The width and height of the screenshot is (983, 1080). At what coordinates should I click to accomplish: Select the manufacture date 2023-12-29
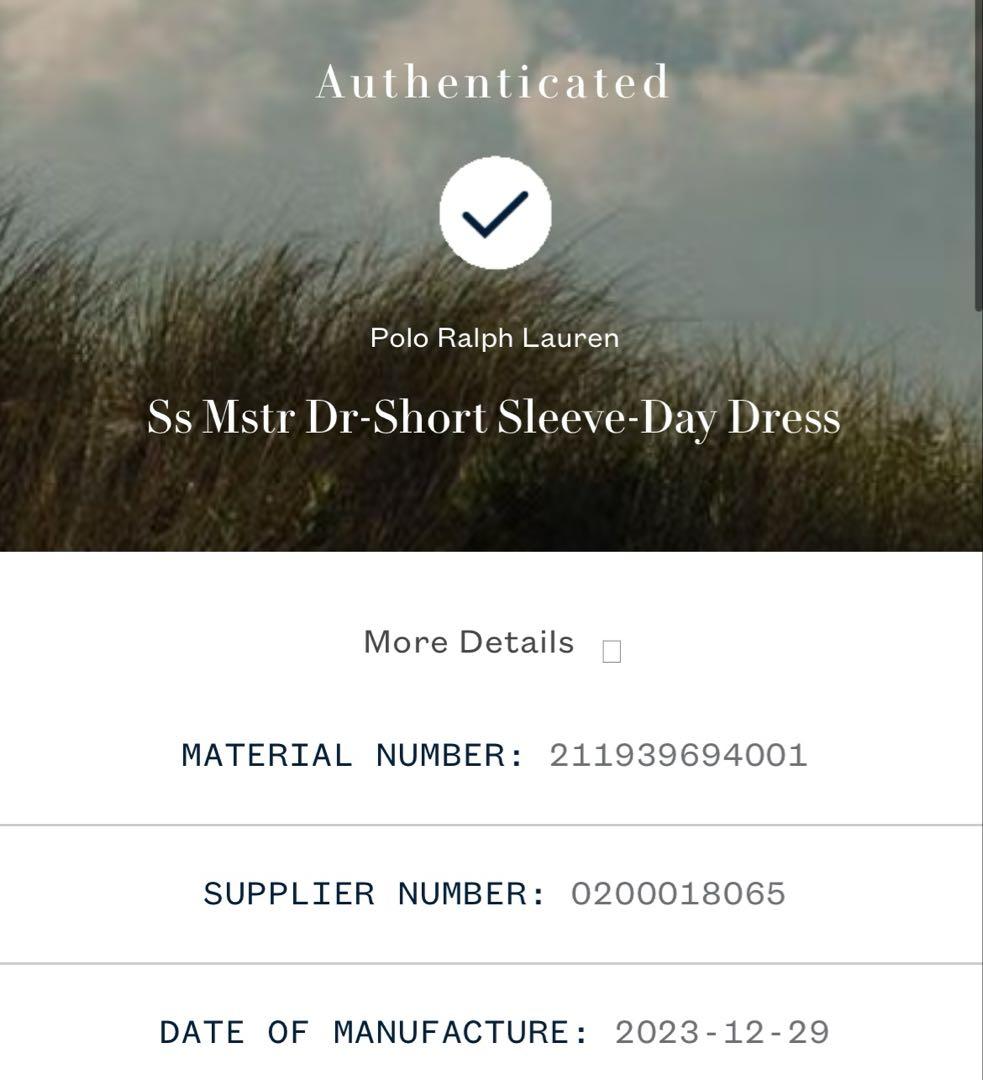point(722,1032)
